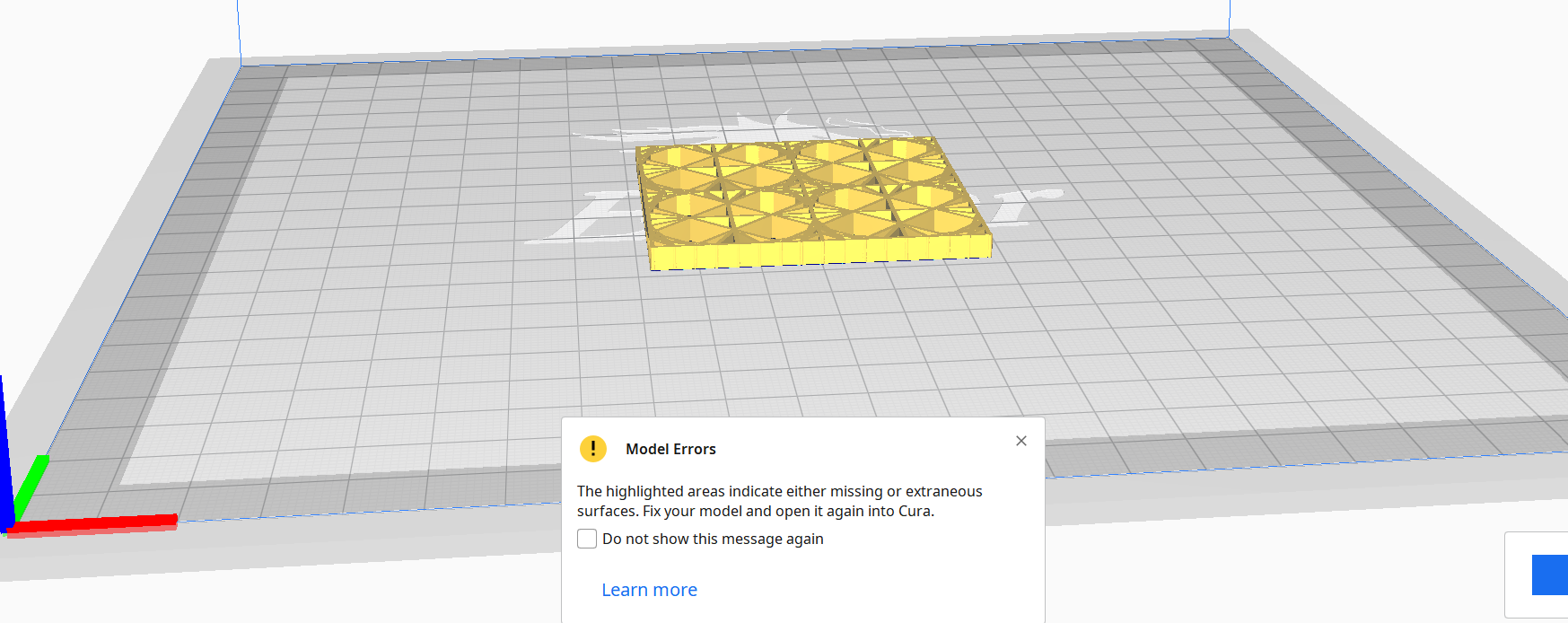
Task: Select the yellow model on build plate
Action: (813, 203)
